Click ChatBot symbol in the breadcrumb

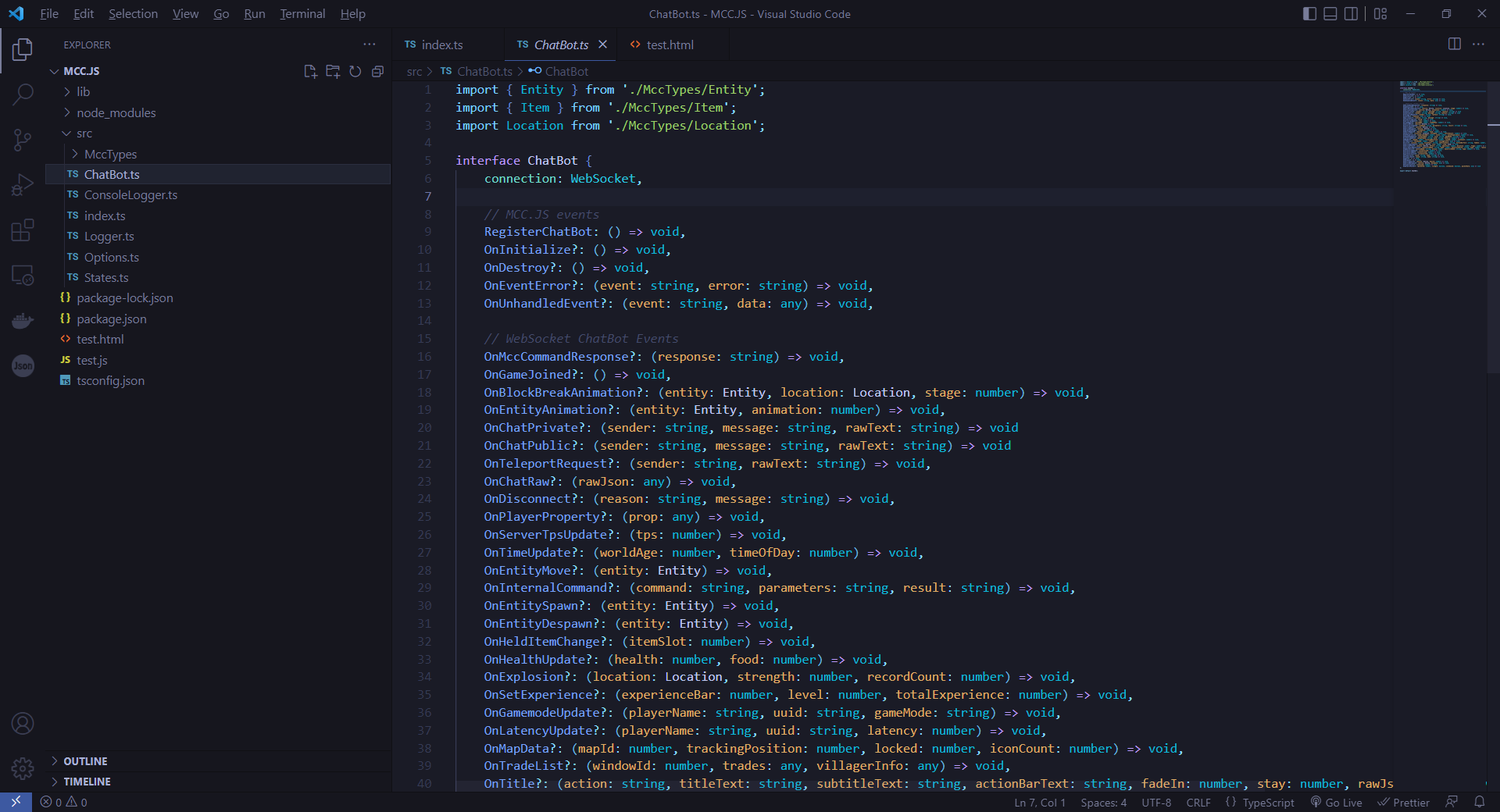(x=559, y=71)
